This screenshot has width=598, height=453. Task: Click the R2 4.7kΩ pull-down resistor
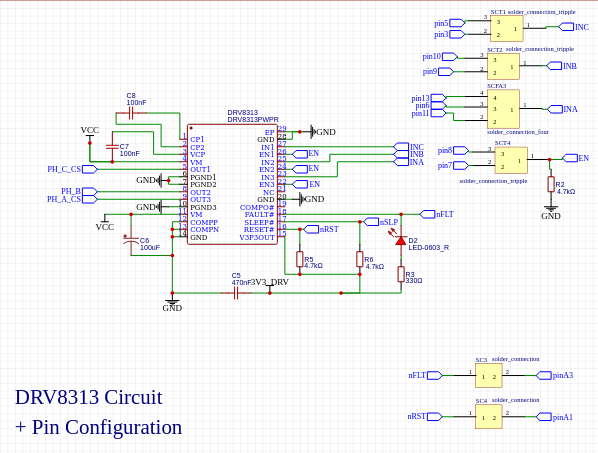[551, 184]
